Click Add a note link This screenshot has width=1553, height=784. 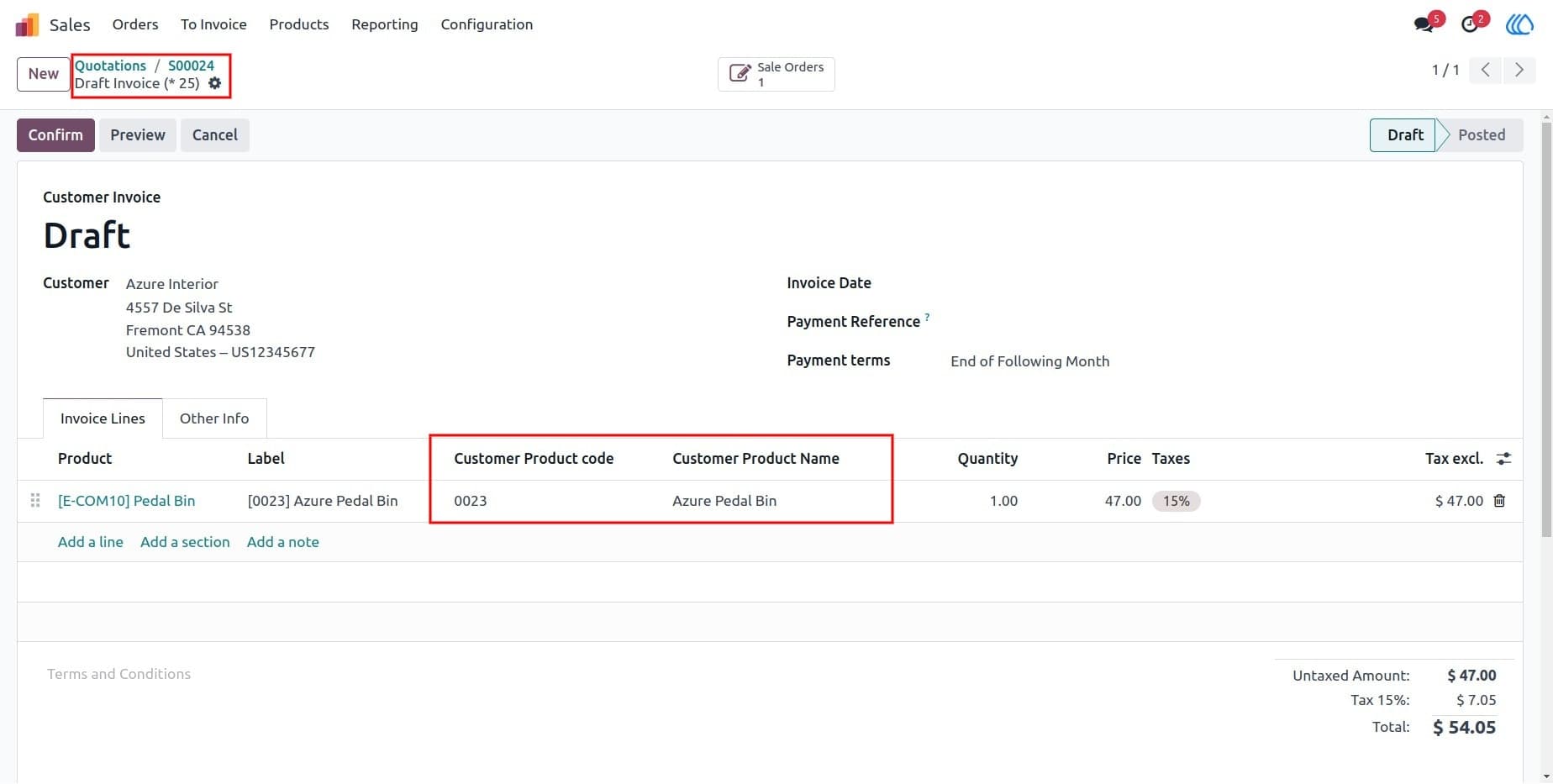[x=283, y=542]
